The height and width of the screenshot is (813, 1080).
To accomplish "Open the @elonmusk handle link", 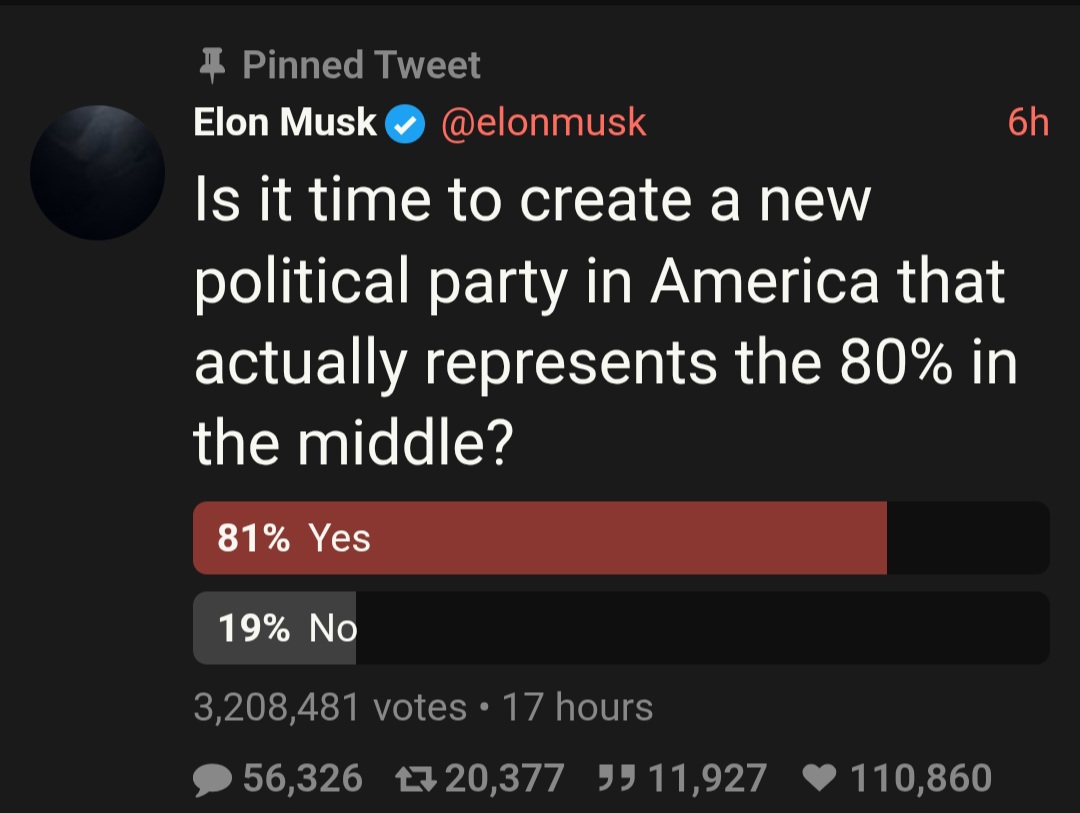I will click(x=543, y=123).
